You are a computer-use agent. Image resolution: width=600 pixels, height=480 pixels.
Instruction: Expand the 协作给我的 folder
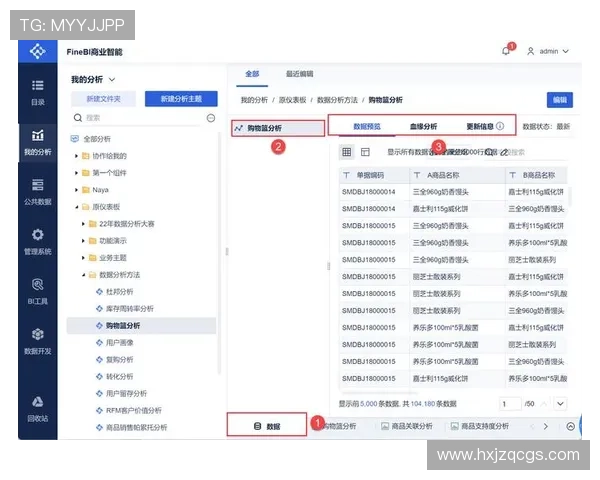(76, 156)
